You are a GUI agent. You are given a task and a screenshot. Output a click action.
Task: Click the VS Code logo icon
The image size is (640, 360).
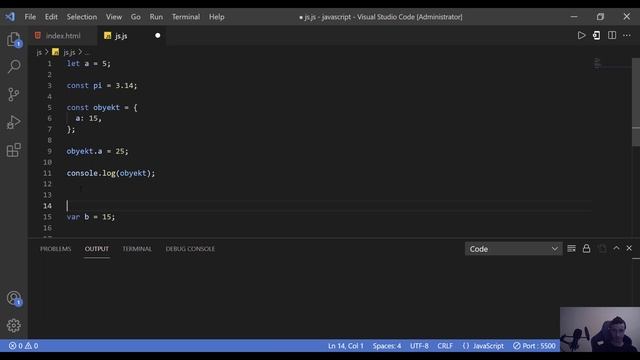click(10, 17)
